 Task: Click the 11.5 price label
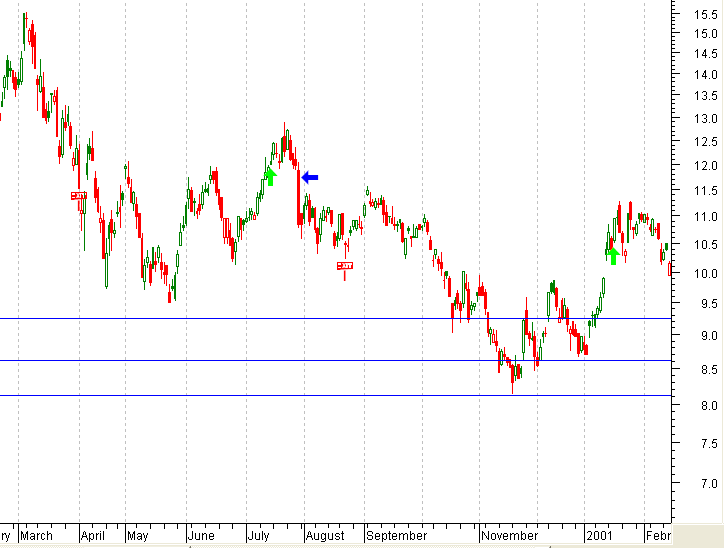706,191
